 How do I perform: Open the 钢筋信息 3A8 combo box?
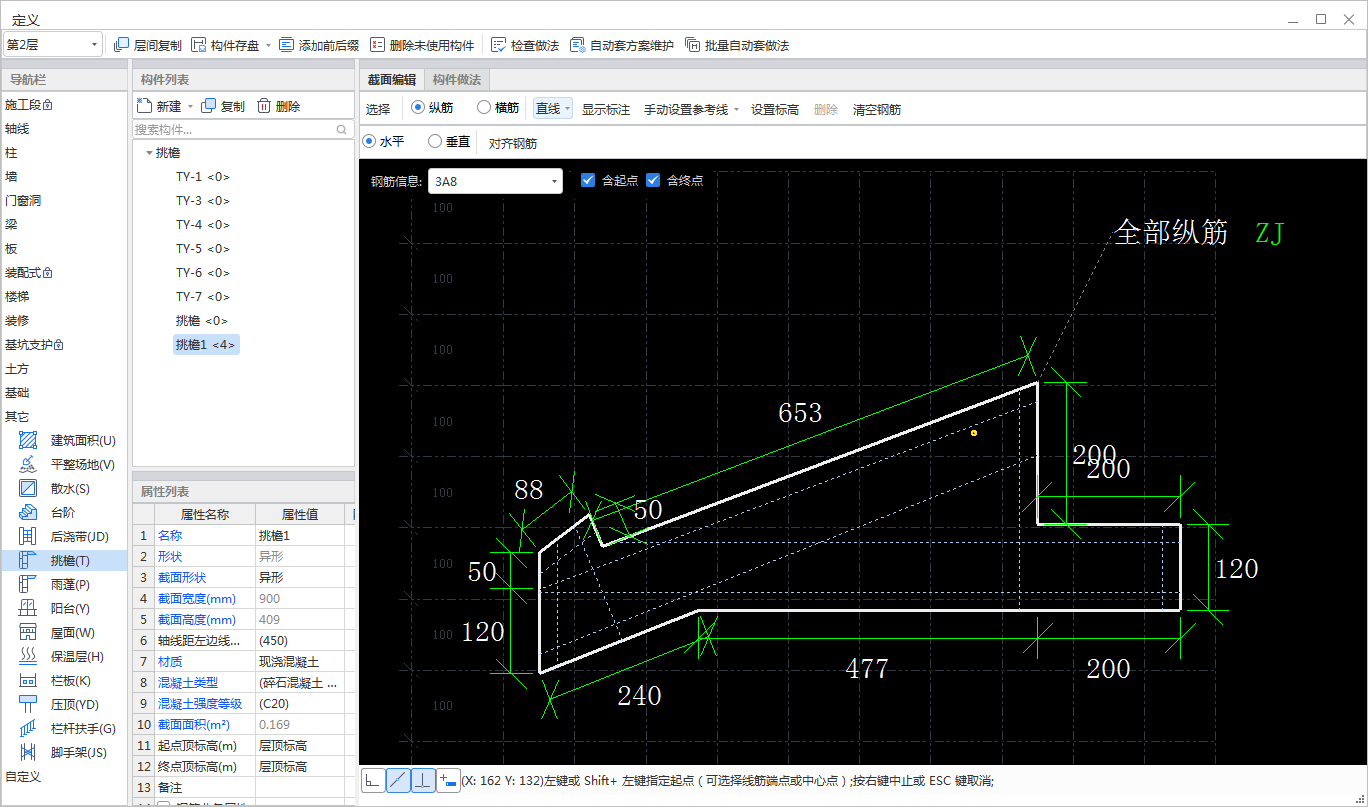coord(495,181)
